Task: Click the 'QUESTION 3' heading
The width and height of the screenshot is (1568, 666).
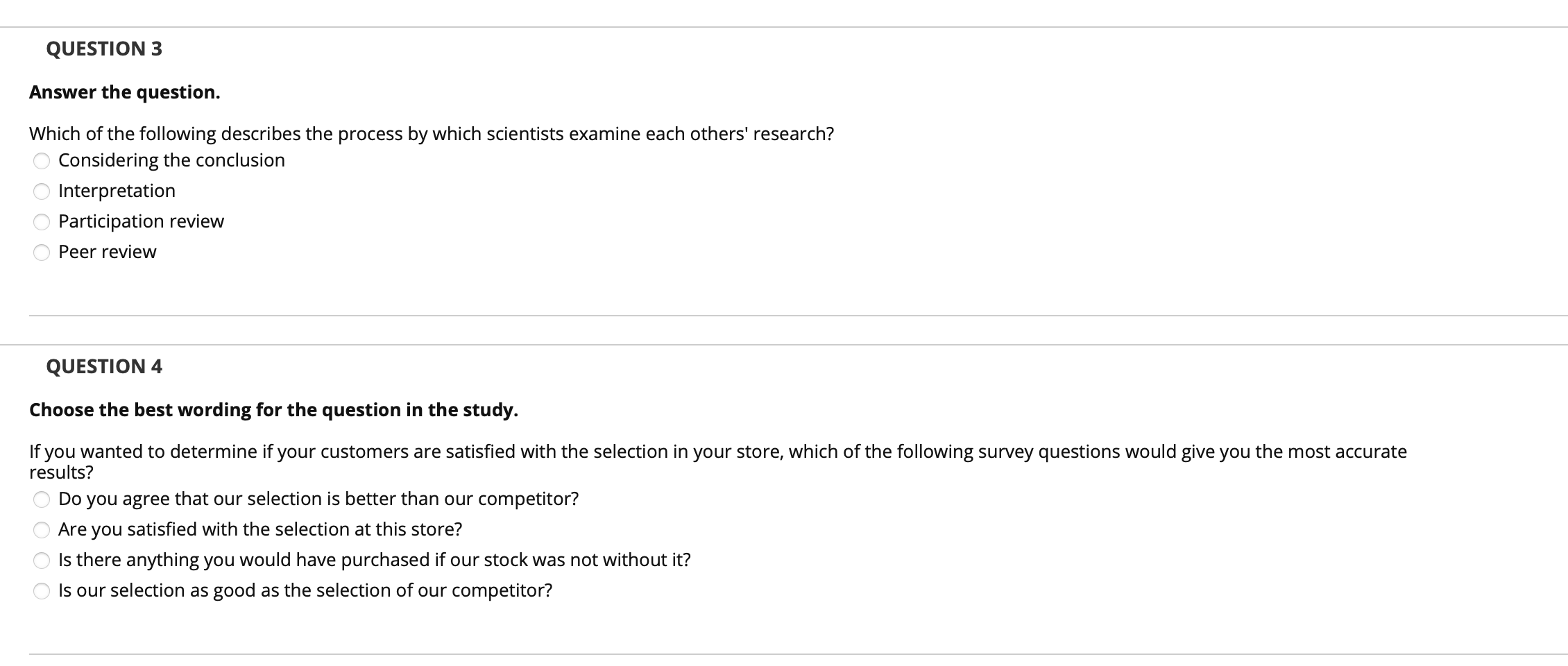Action: [x=104, y=49]
